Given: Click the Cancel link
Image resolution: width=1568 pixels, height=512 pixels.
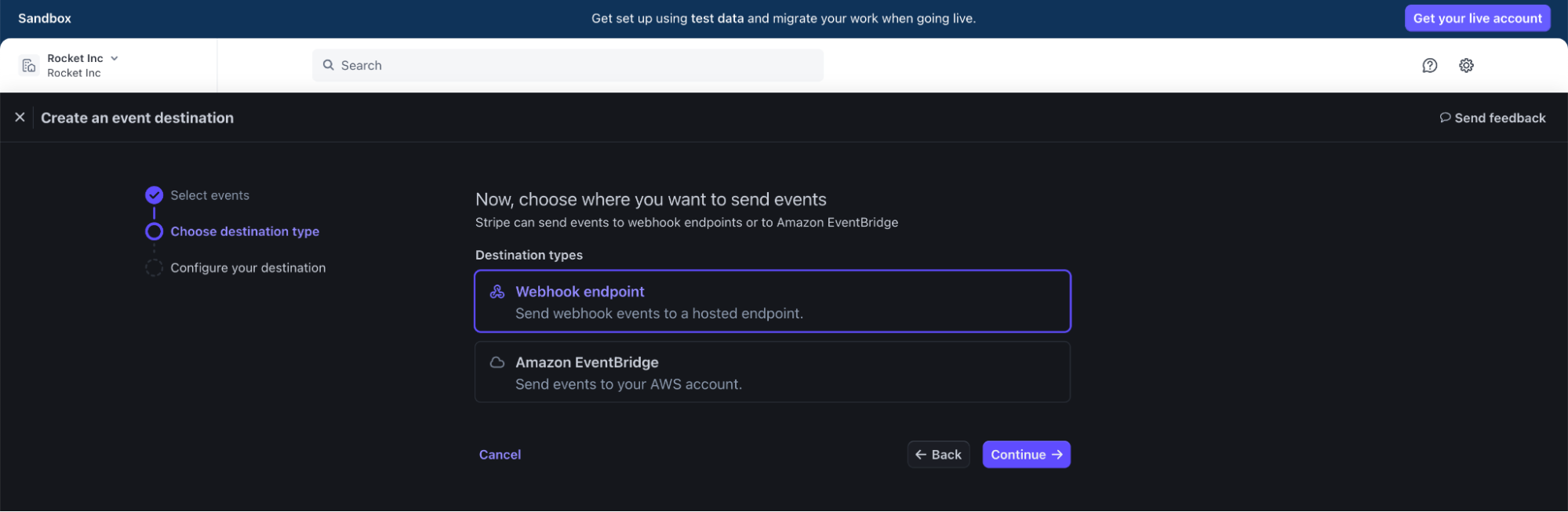Looking at the screenshot, I should pyautogui.click(x=500, y=455).
